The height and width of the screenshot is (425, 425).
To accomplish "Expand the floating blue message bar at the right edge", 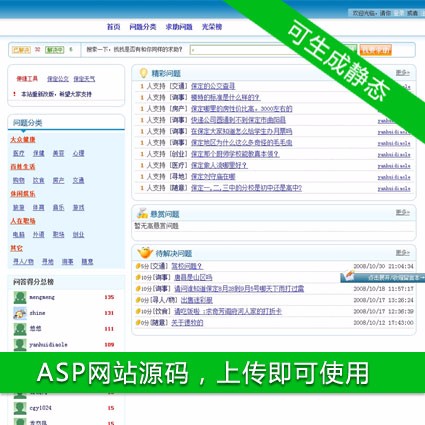I will pos(383,277).
